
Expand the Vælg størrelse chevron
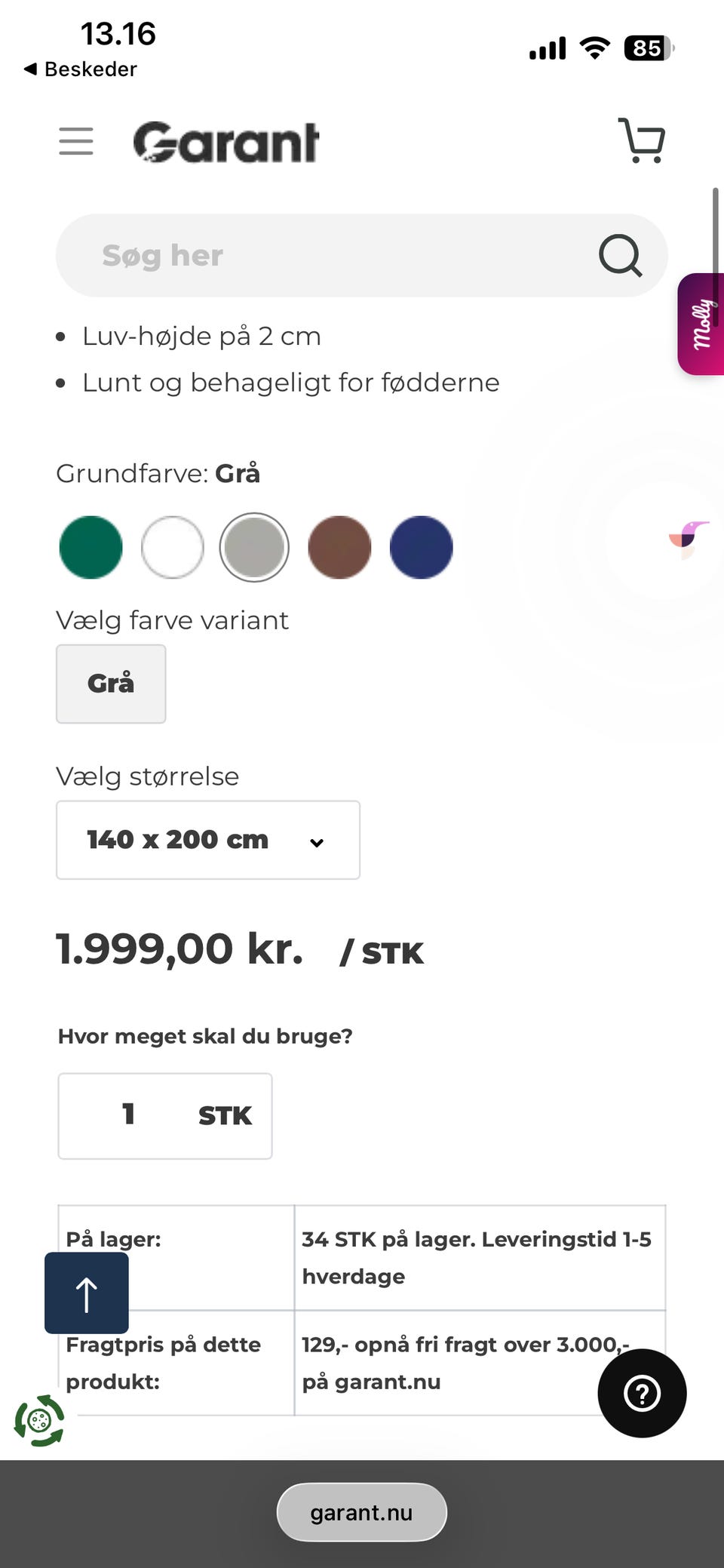tap(316, 842)
